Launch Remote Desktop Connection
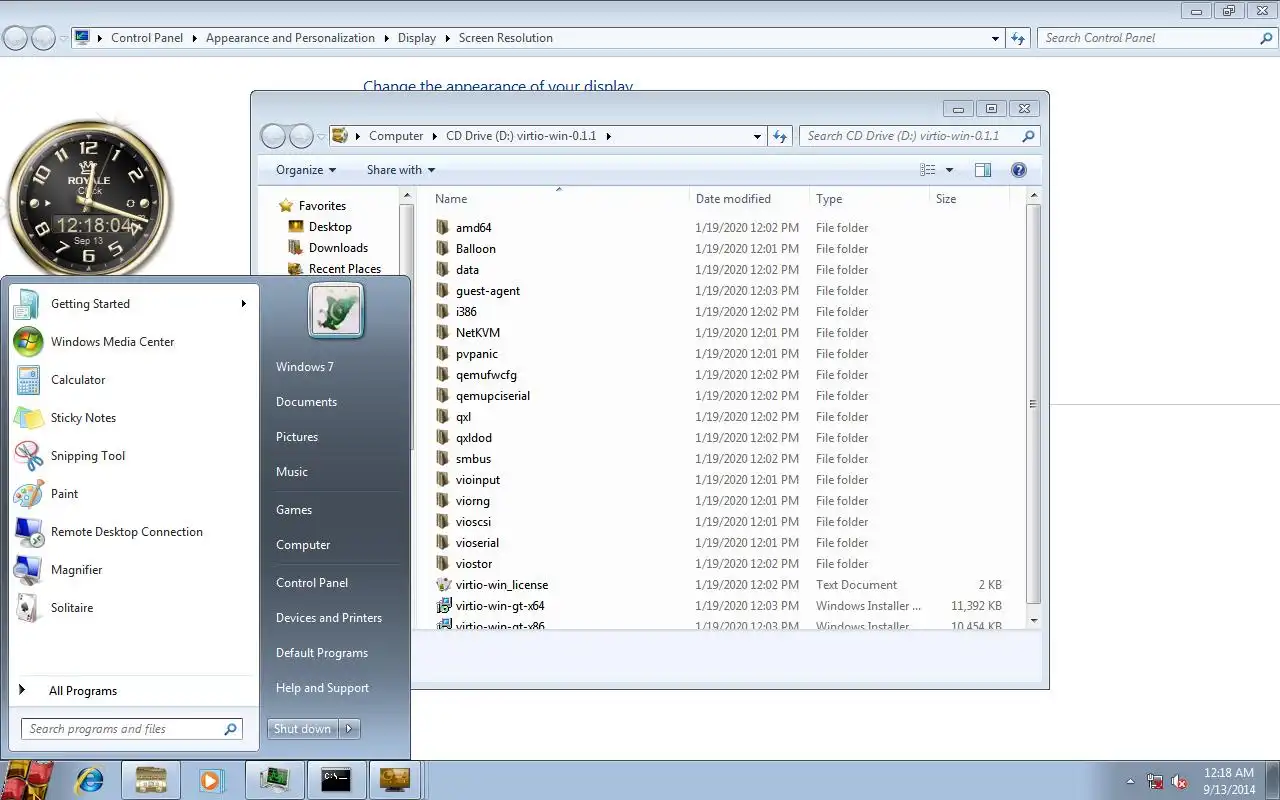This screenshot has height=800, width=1280. tap(127, 532)
